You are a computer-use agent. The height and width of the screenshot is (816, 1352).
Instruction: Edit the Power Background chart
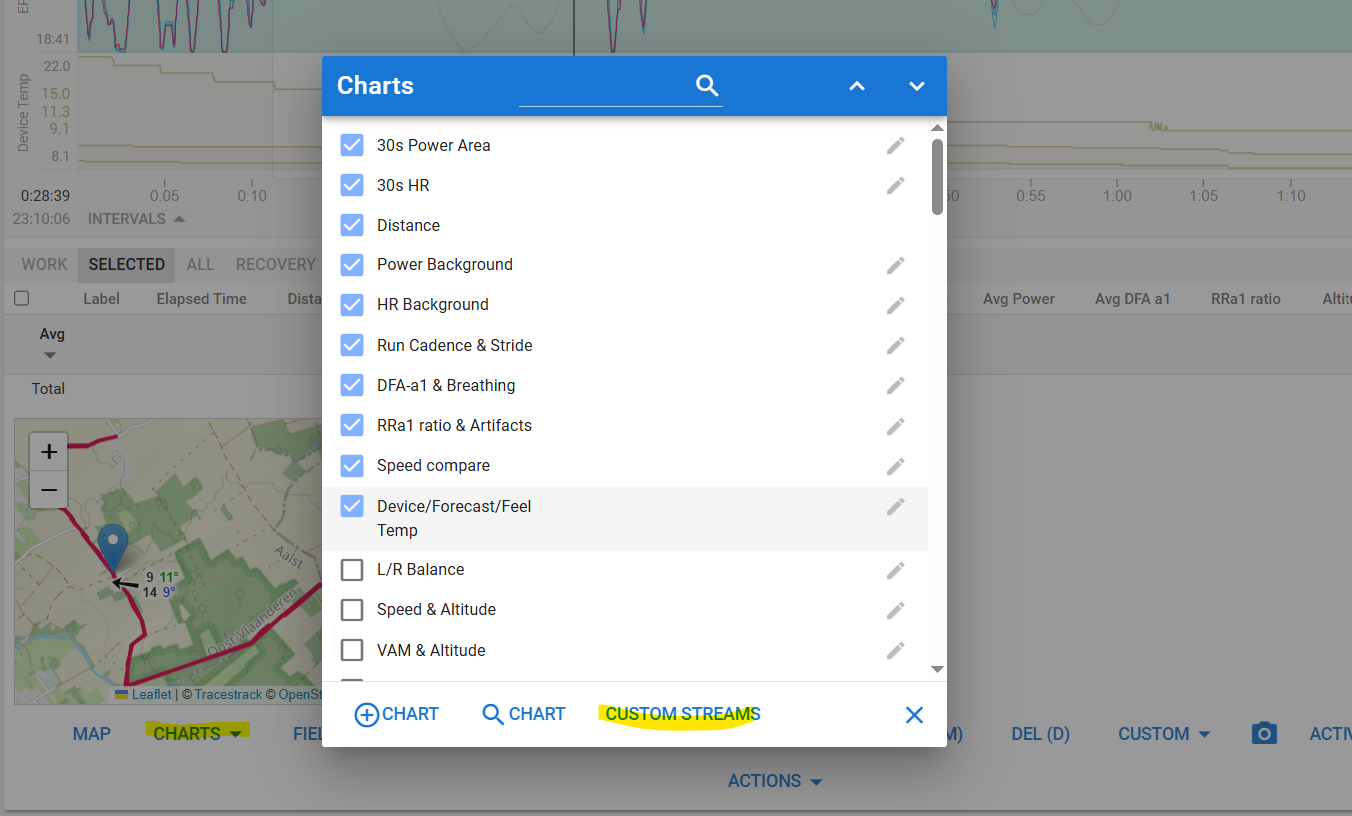(896, 265)
